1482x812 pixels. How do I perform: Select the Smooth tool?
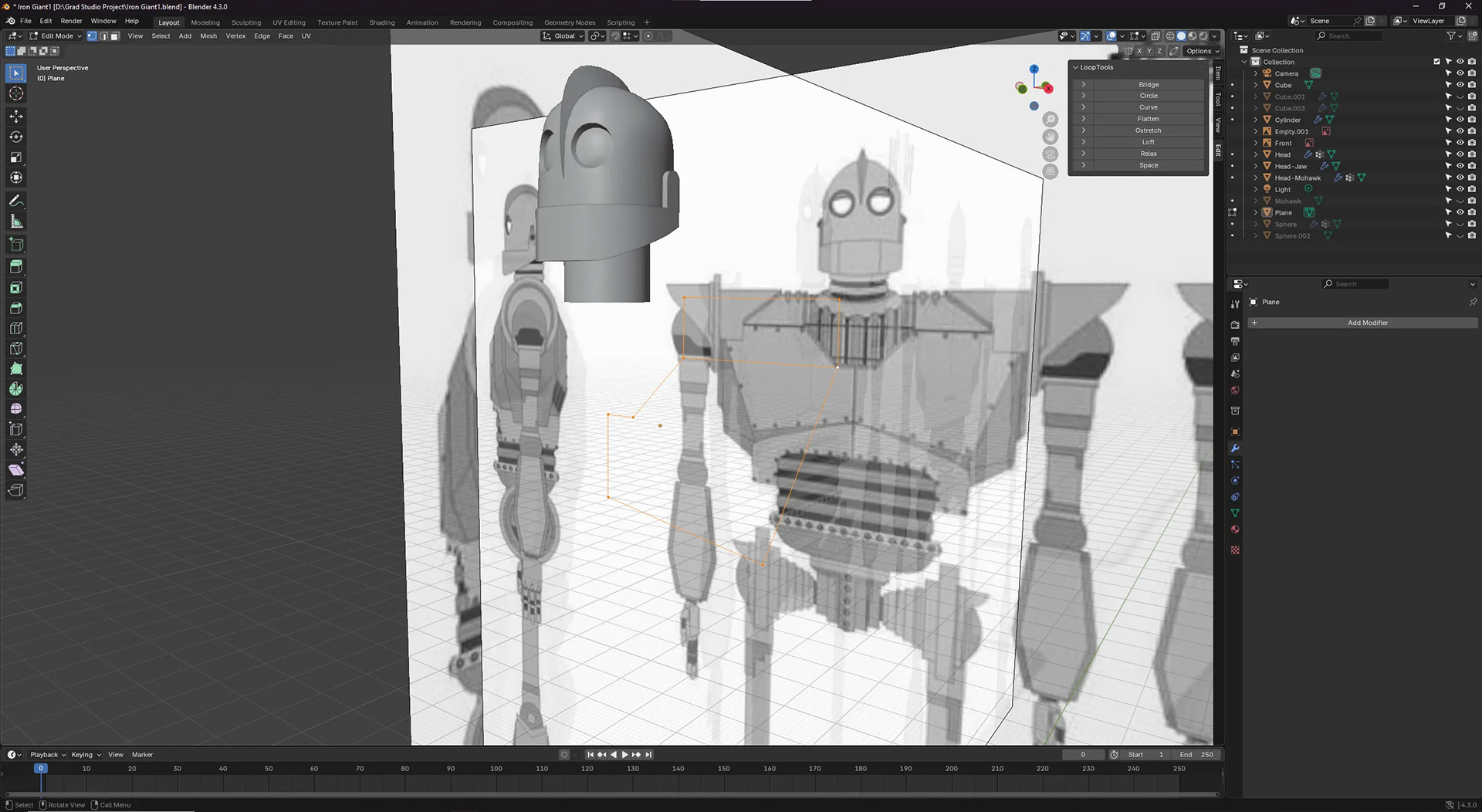[x=16, y=409]
